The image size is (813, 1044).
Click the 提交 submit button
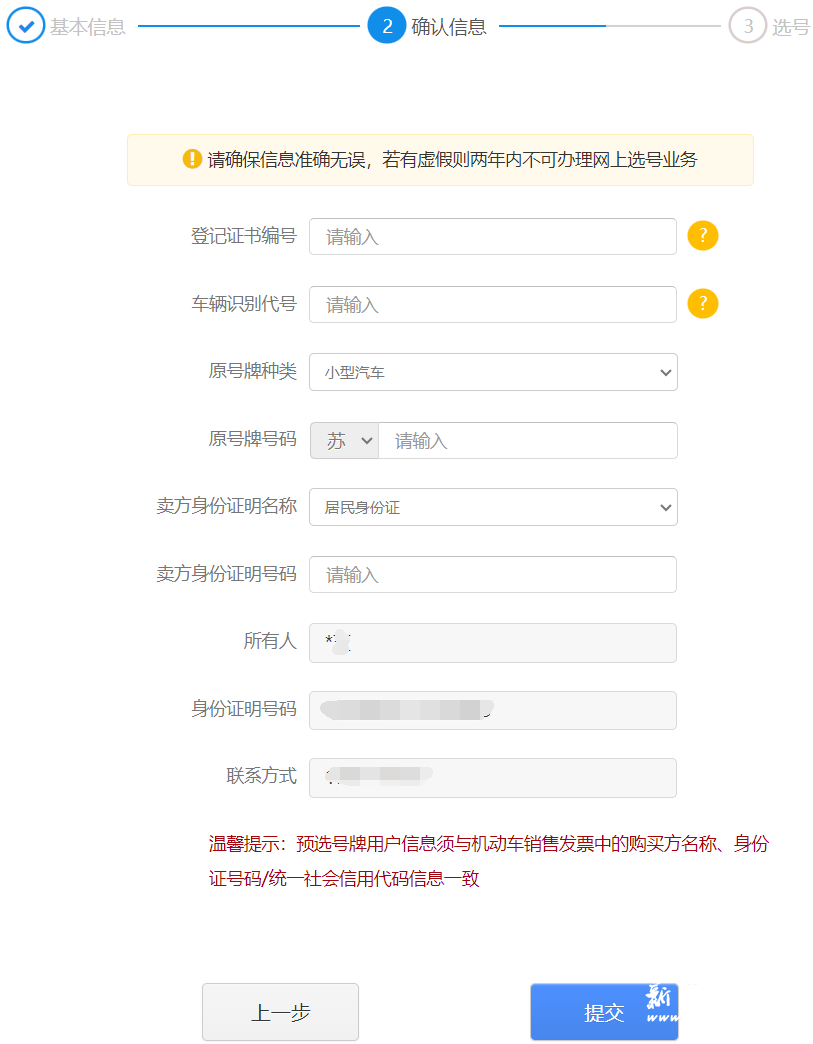click(604, 1012)
